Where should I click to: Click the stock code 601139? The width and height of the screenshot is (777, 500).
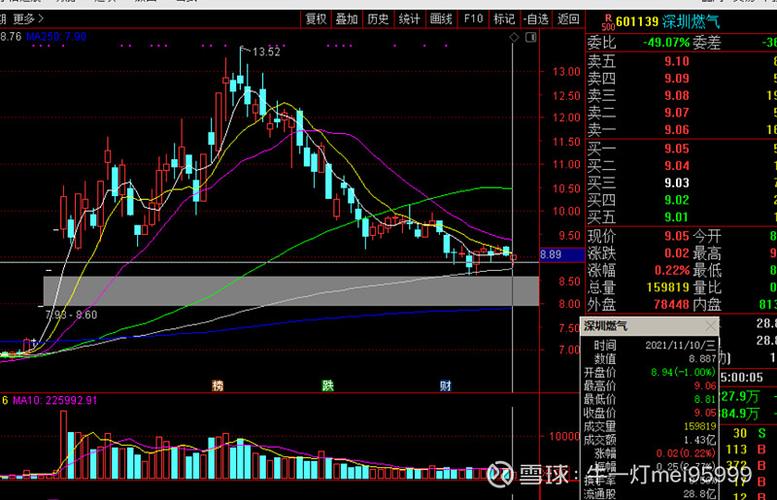click(x=637, y=22)
